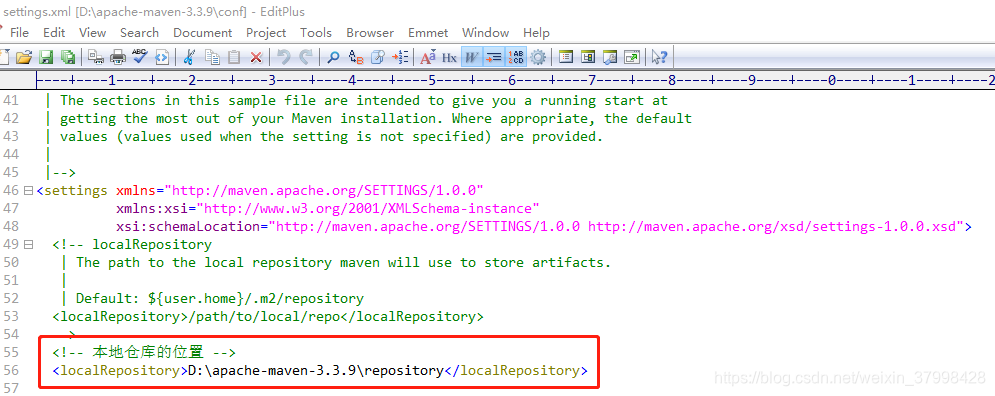
Task: Toggle the W word wrap button
Action: [x=471, y=57]
